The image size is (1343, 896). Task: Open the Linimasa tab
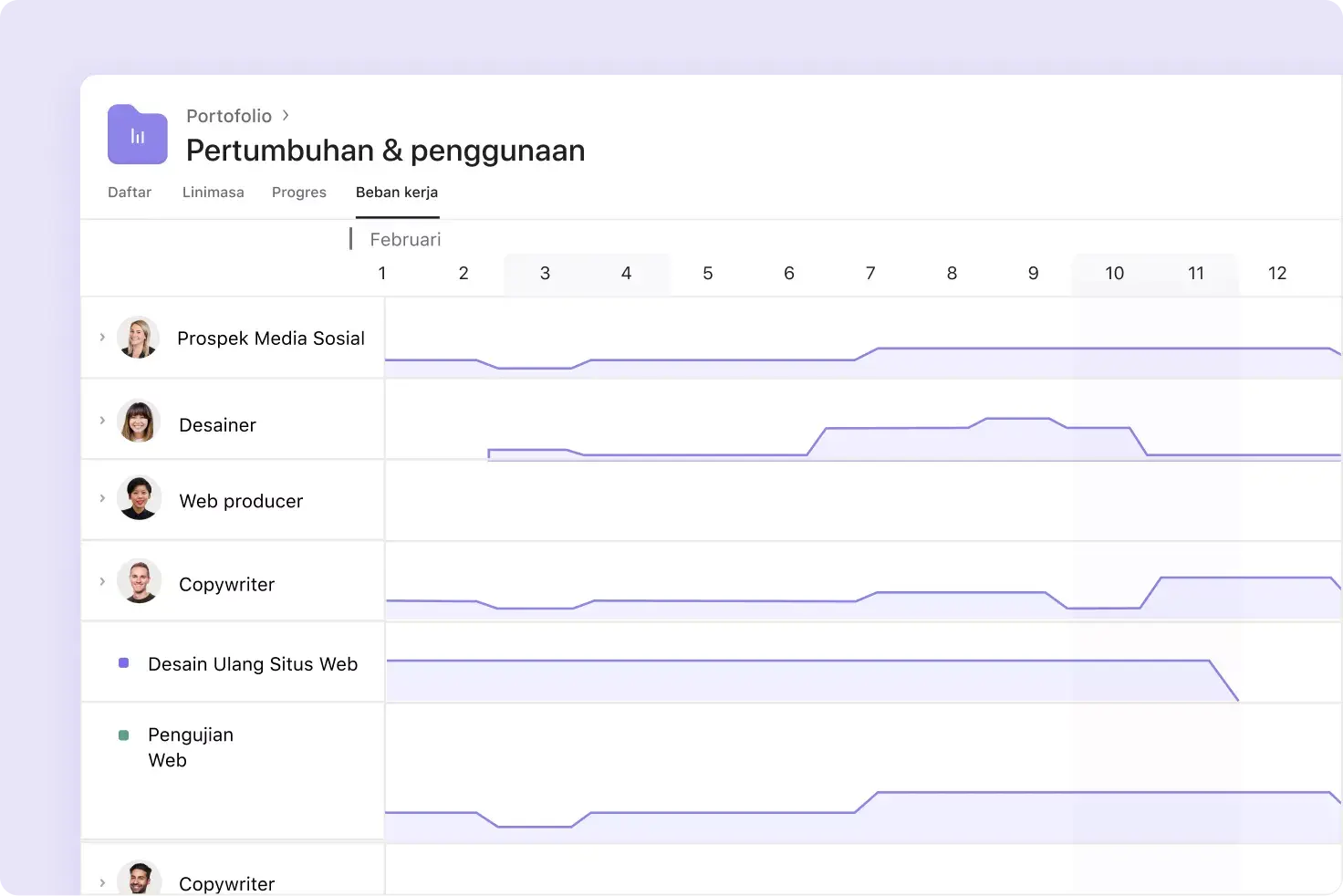pyautogui.click(x=213, y=193)
